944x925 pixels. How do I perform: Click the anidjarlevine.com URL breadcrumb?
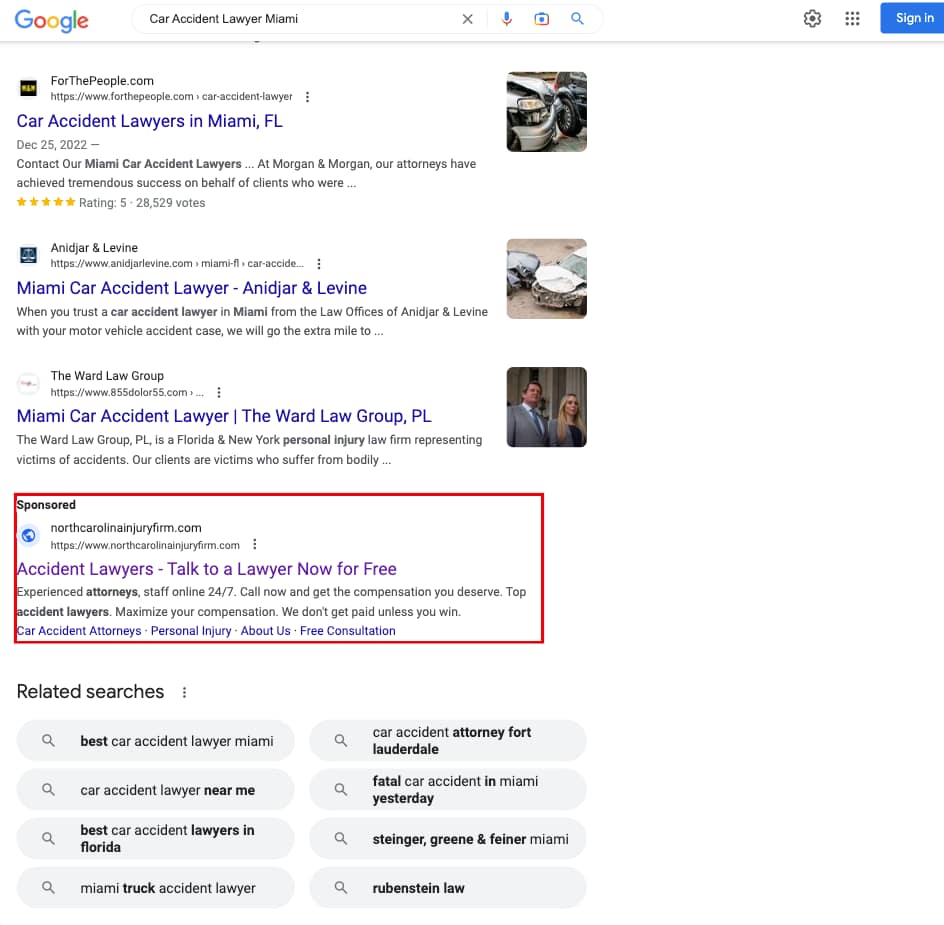177,264
